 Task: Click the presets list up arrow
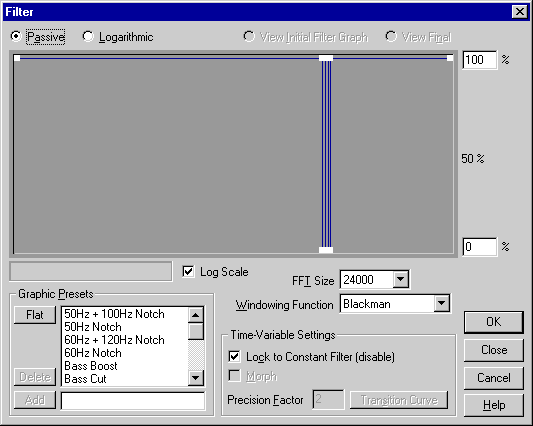coord(196,315)
